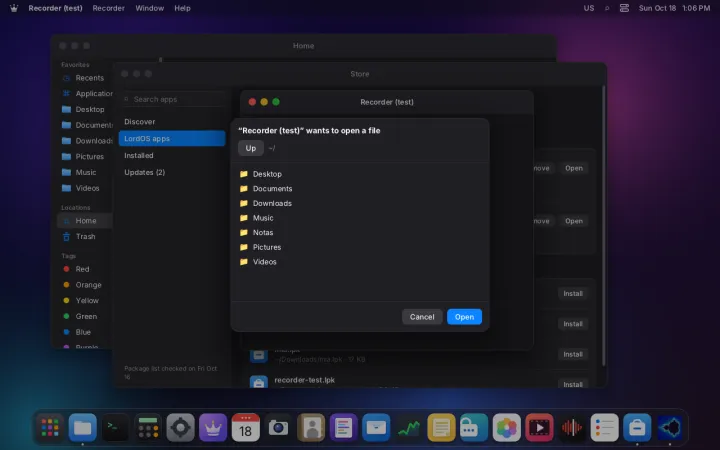The width and height of the screenshot is (720, 450).
Task: Select Music in the Home window sidebar
Action: pos(85,172)
